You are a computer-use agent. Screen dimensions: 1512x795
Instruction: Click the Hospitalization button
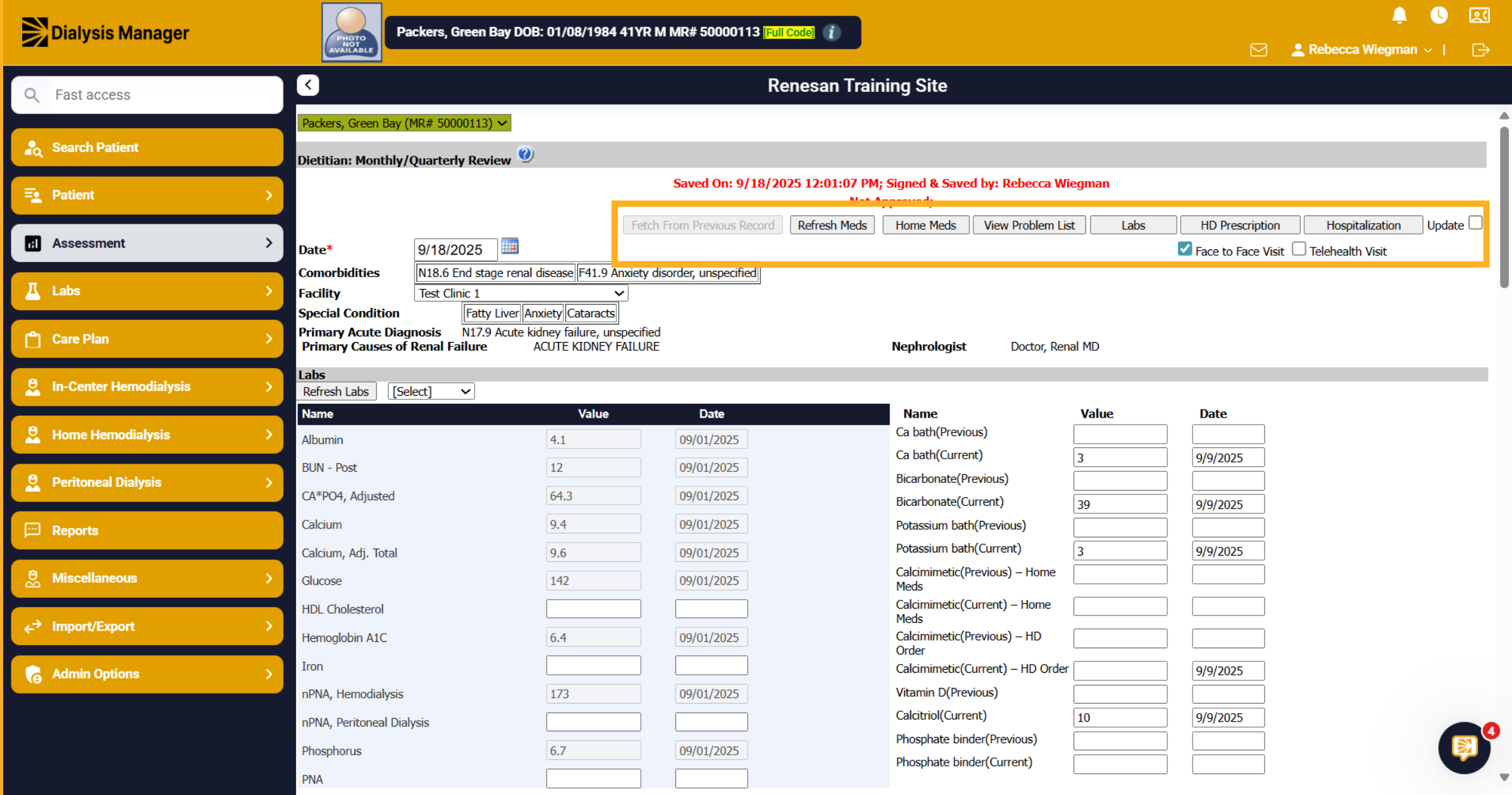pyautogui.click(x=1363, y=225)
